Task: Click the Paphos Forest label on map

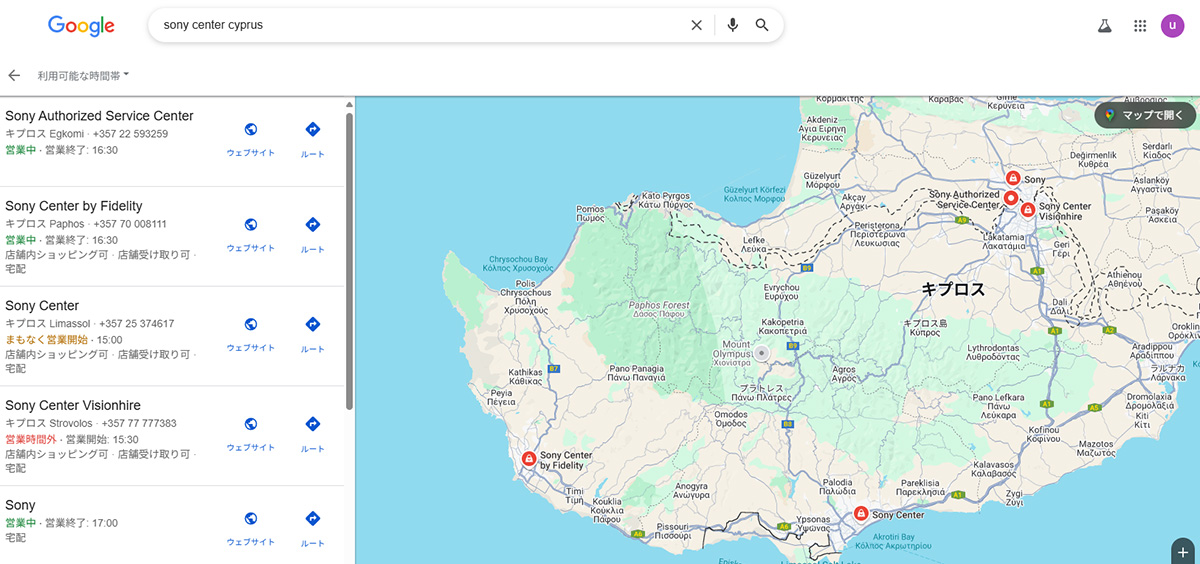Action: (660, 309)
